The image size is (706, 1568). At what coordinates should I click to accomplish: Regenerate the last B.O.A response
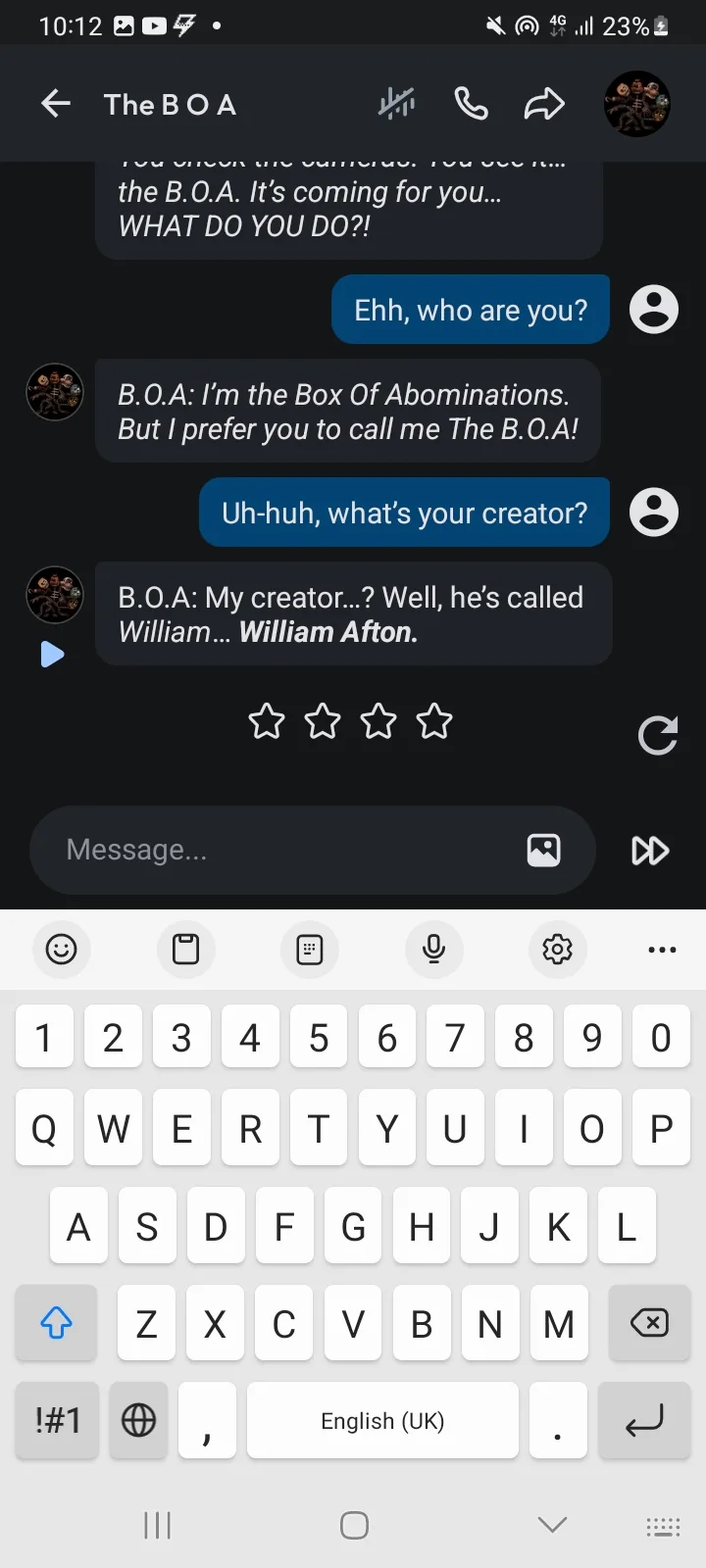(x=658, y=736)
